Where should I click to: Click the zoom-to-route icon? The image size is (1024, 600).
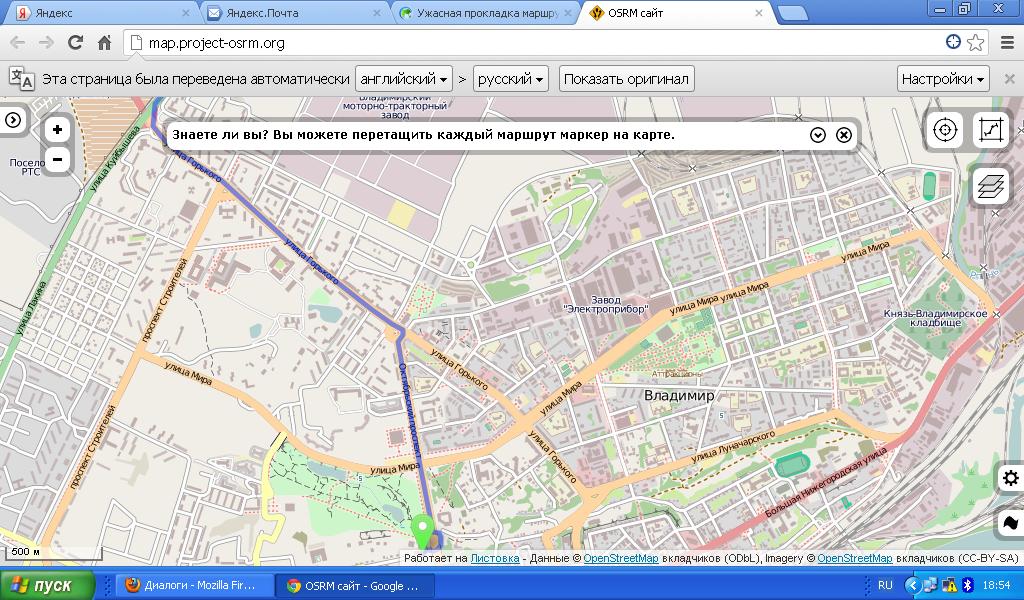tap(991, 130)
